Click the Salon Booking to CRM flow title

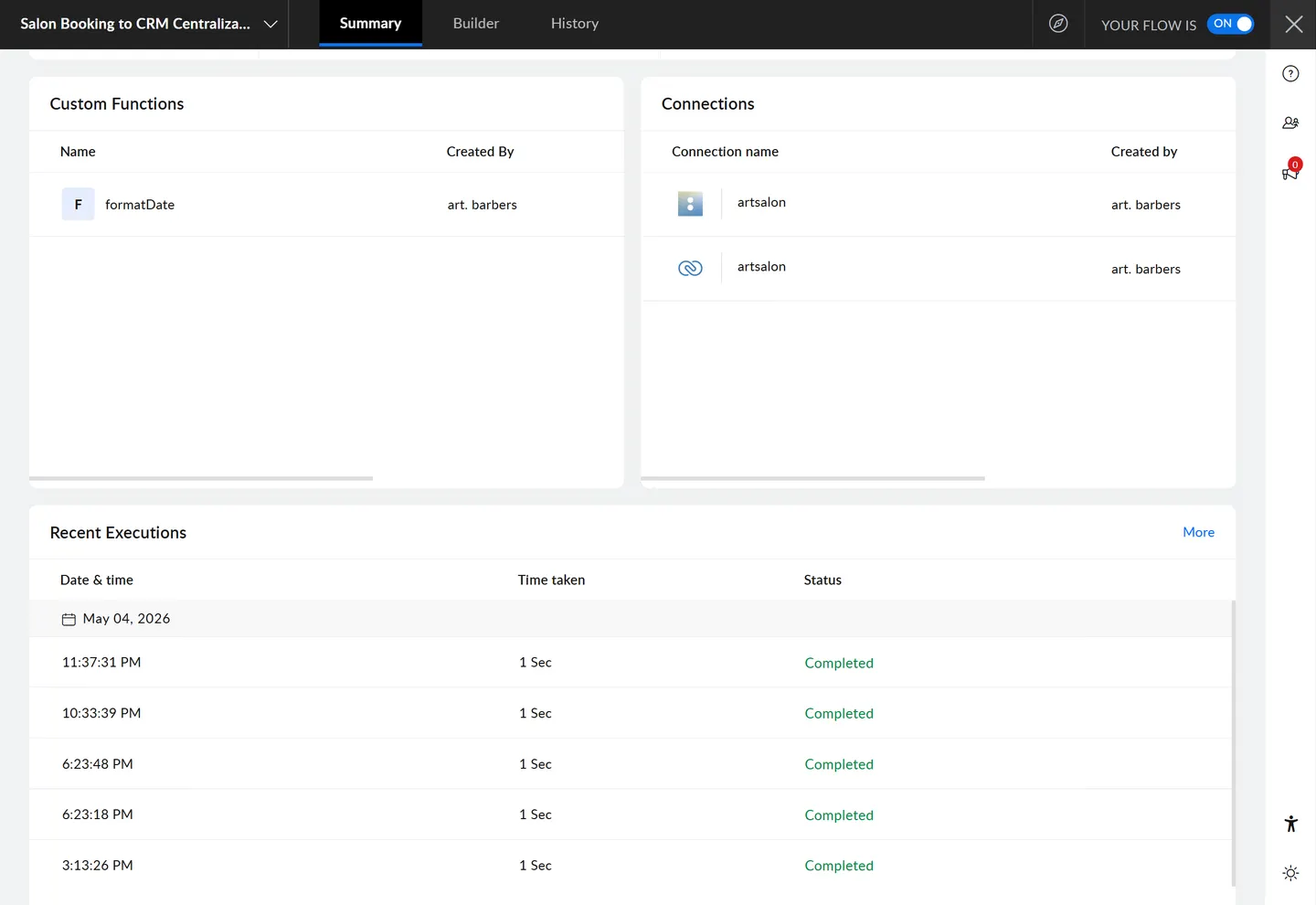(135, 24)
